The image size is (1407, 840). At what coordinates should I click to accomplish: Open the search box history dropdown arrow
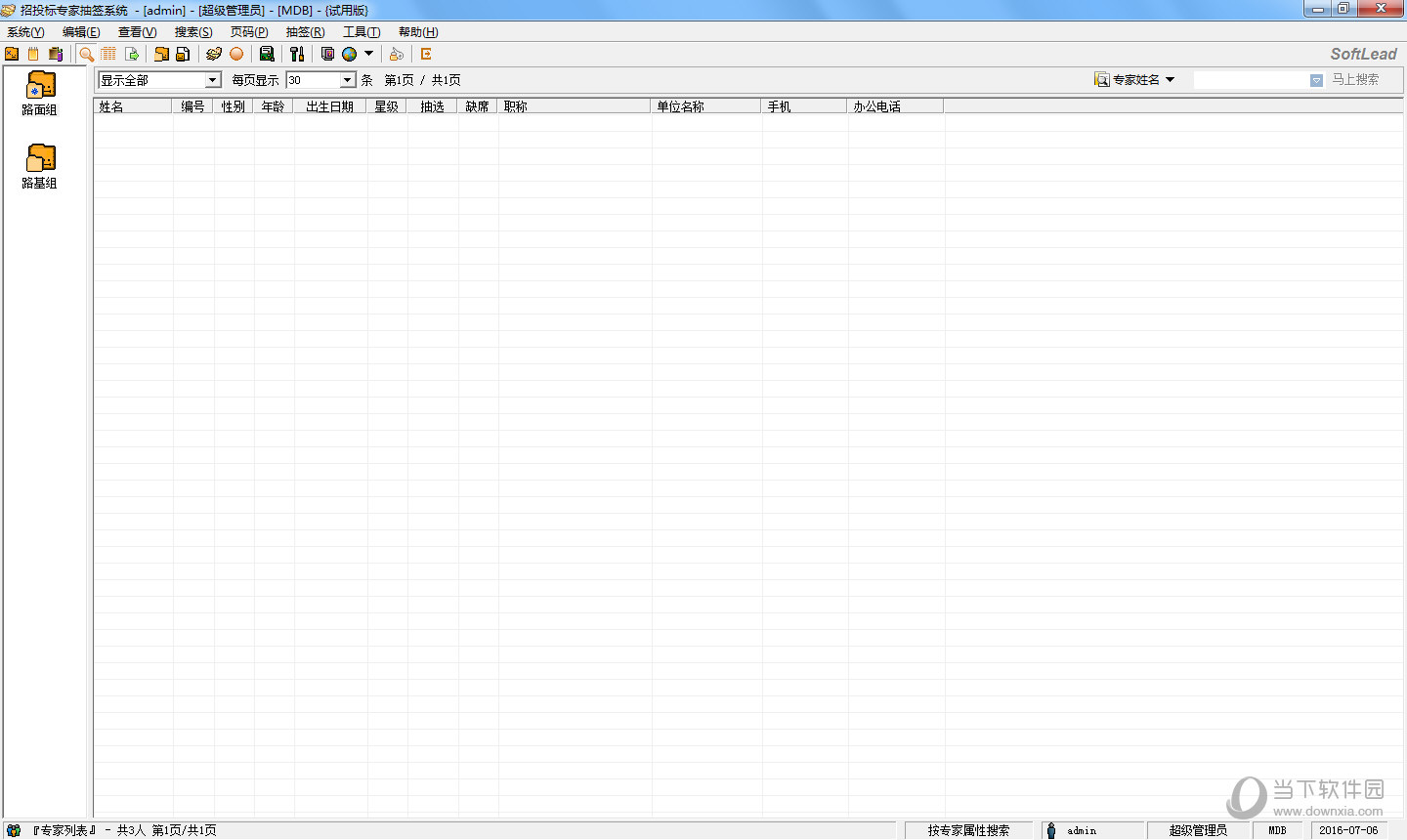click(1316, 80)
